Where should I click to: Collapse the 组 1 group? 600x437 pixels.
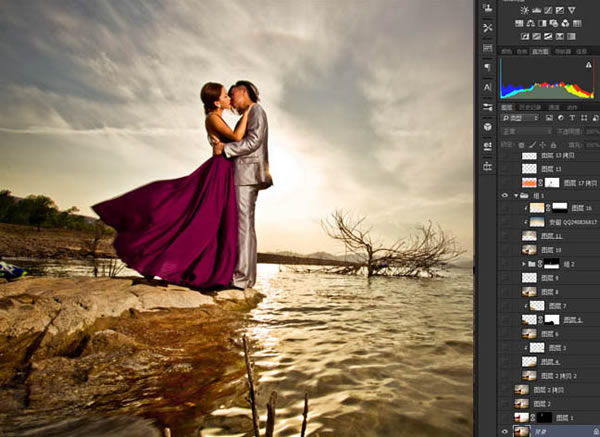tap(516, 196)
